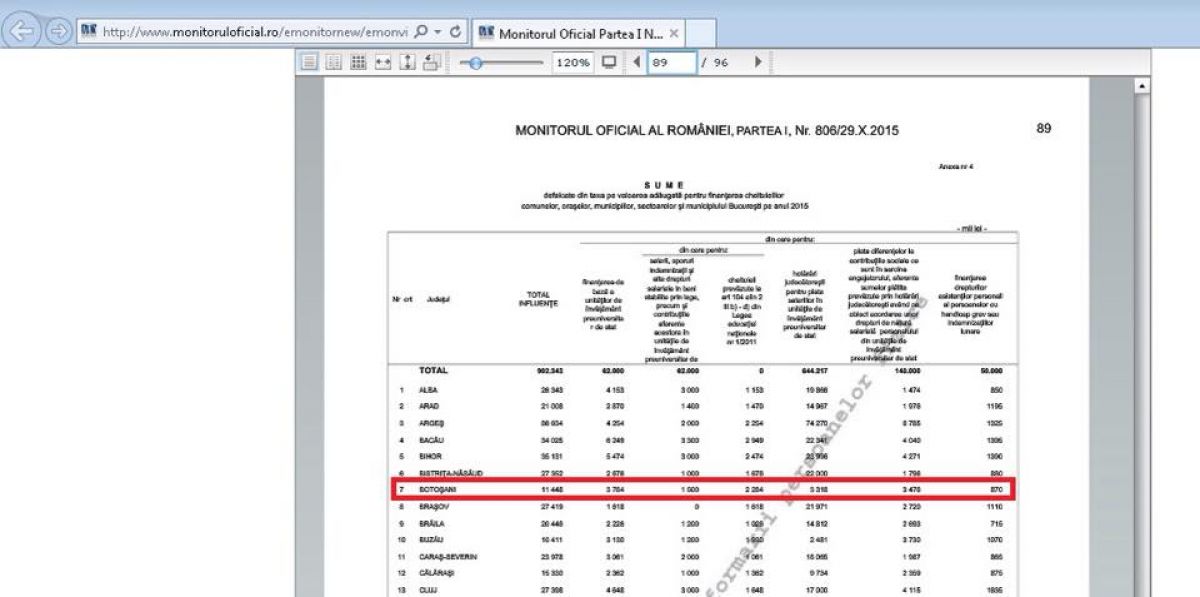Go to the previous document page
Screen dimensions: 1200x597
(x=637, y=62)
